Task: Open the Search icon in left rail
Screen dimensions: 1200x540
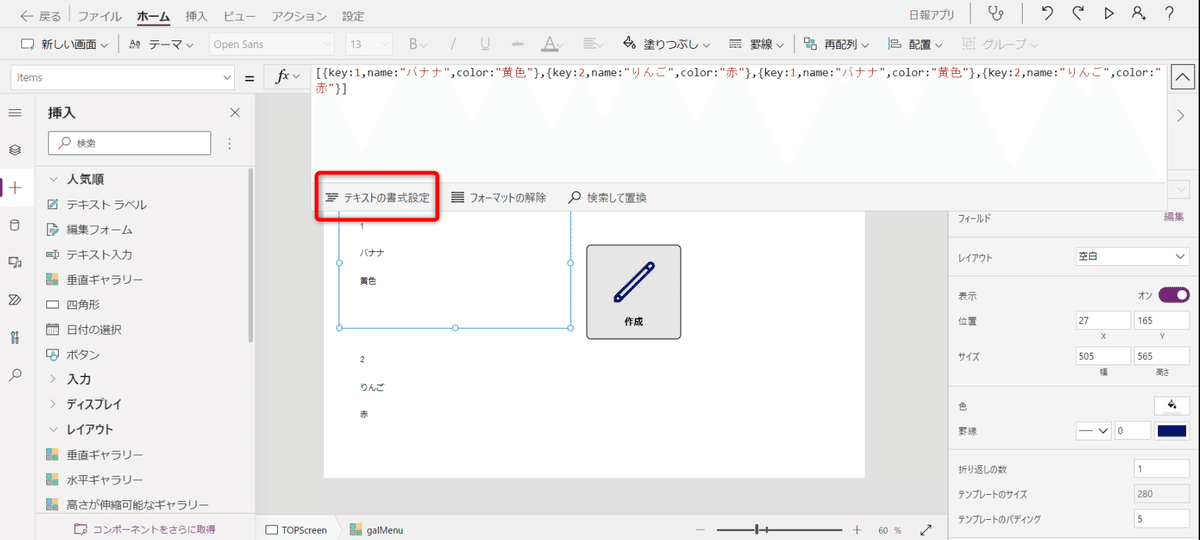Action: pos(15,375)
